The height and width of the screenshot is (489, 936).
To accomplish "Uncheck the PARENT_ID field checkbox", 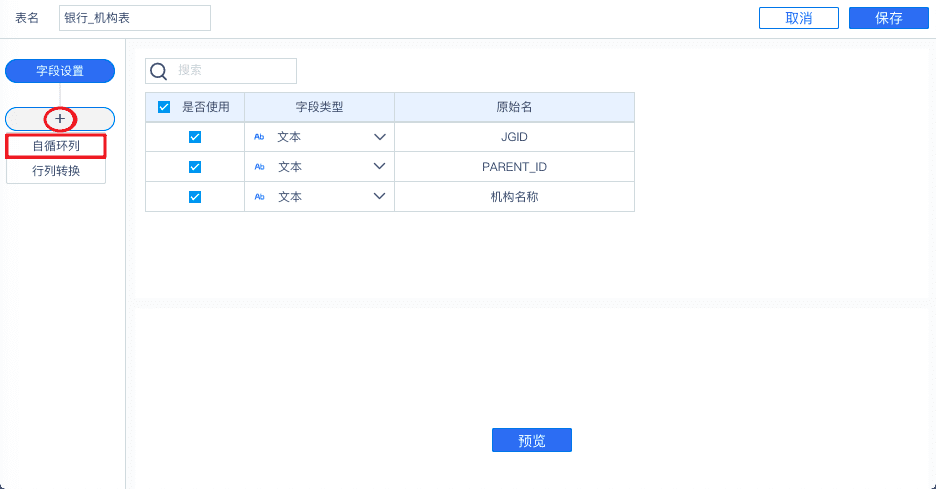I will 195,167.
